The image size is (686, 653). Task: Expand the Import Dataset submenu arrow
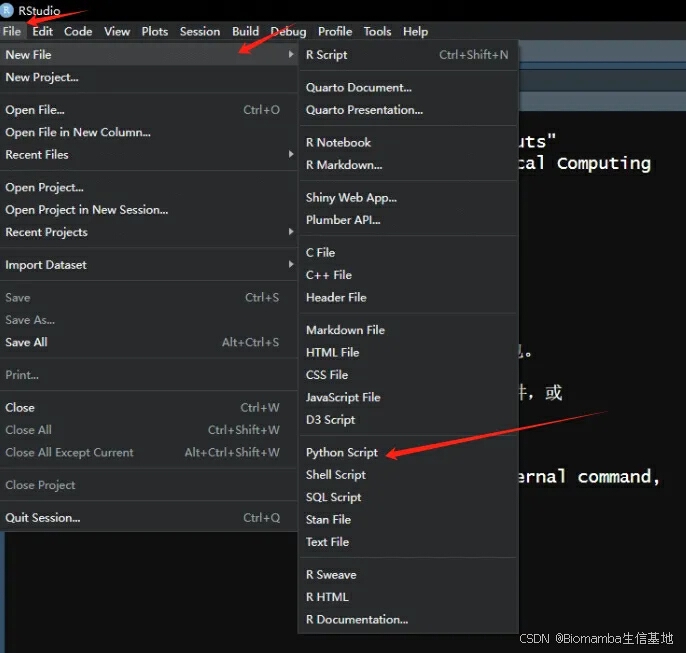(290, 265)
